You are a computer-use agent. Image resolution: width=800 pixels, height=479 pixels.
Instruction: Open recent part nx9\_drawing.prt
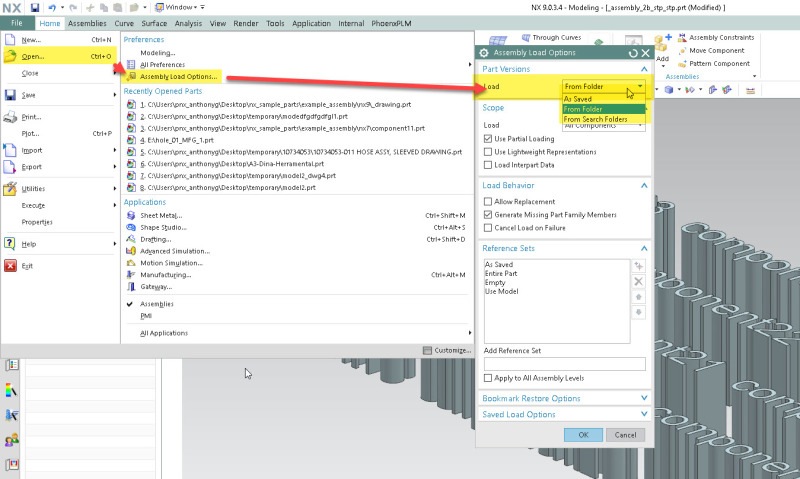(276, 105)
